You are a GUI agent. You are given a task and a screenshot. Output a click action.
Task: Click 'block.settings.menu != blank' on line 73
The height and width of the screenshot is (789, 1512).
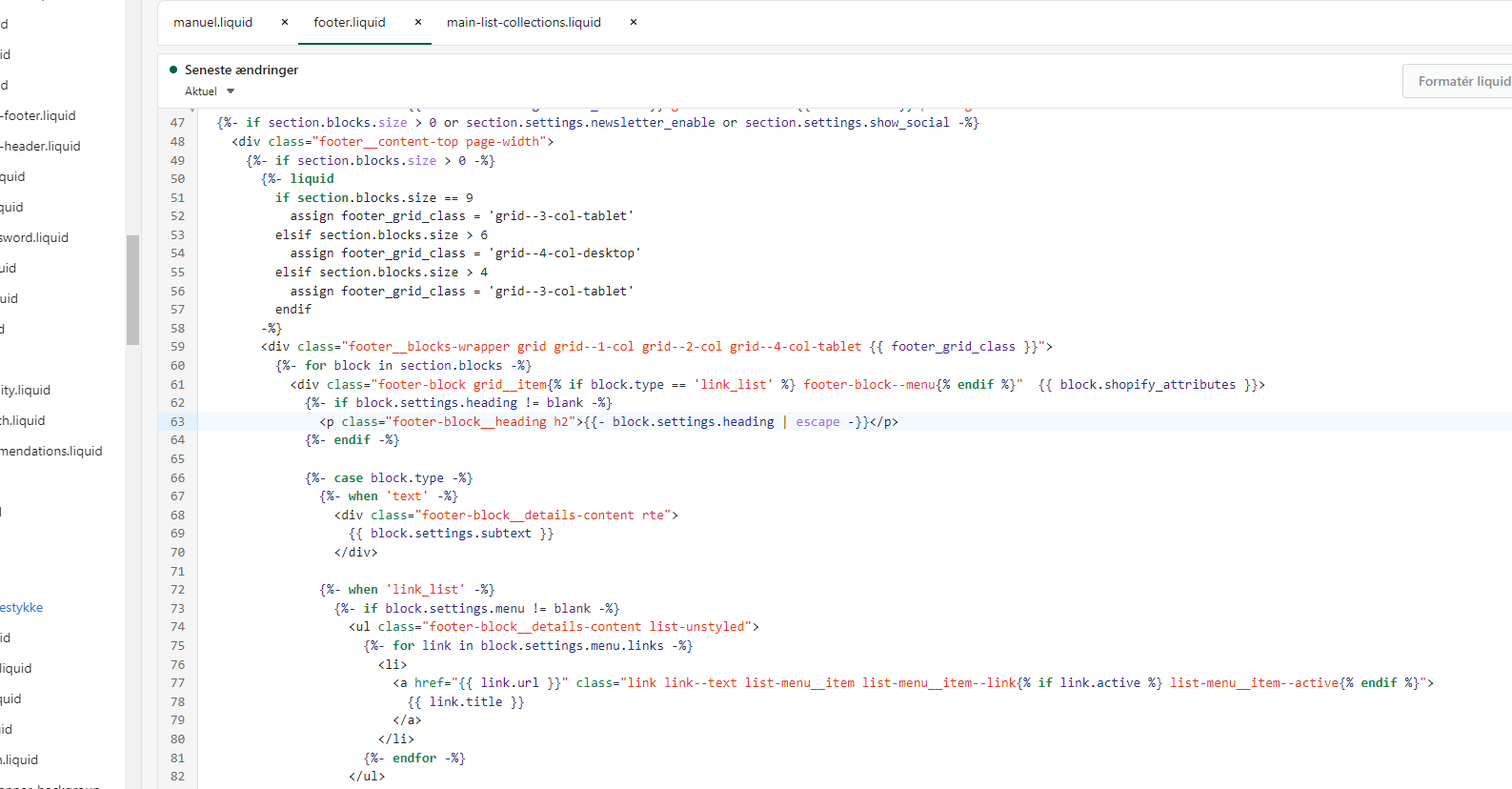(489, 609)
